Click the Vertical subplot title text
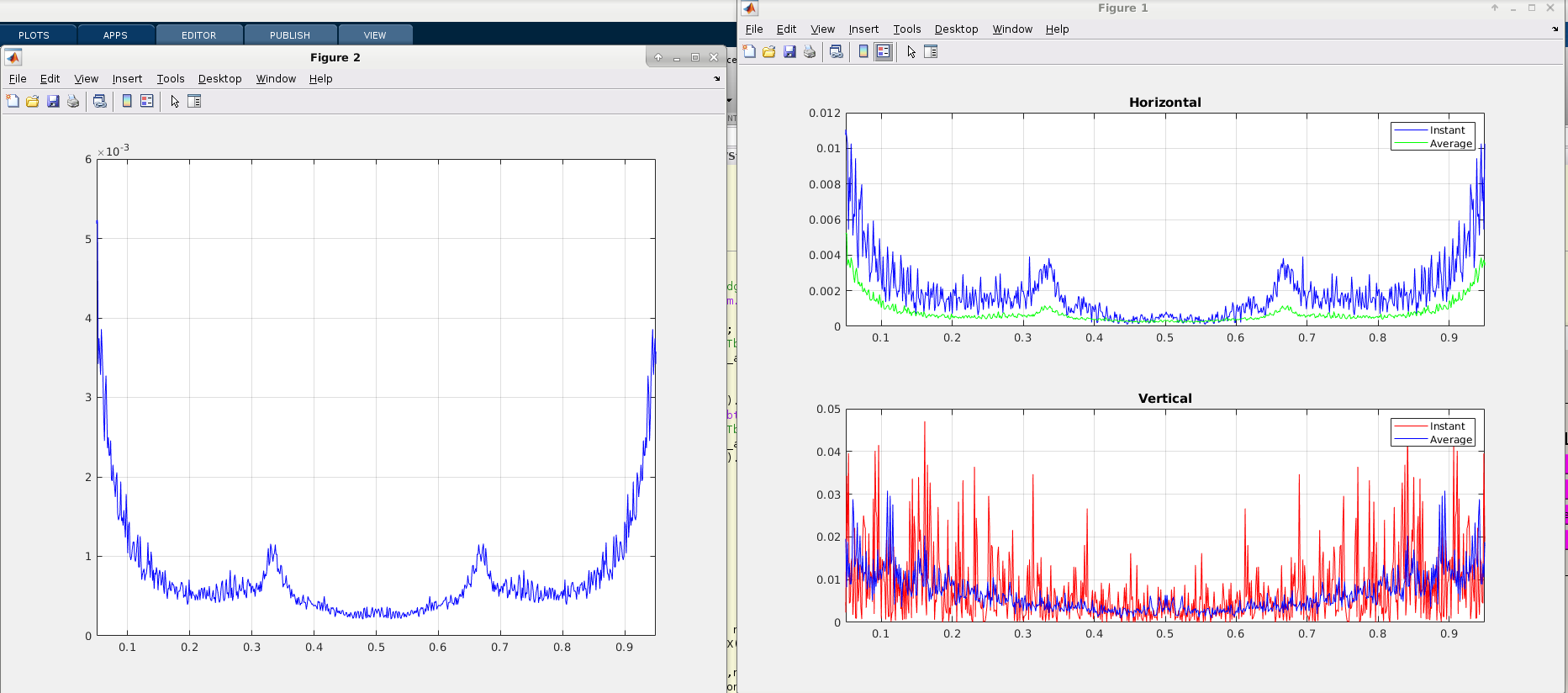 tap(1164, 399)
